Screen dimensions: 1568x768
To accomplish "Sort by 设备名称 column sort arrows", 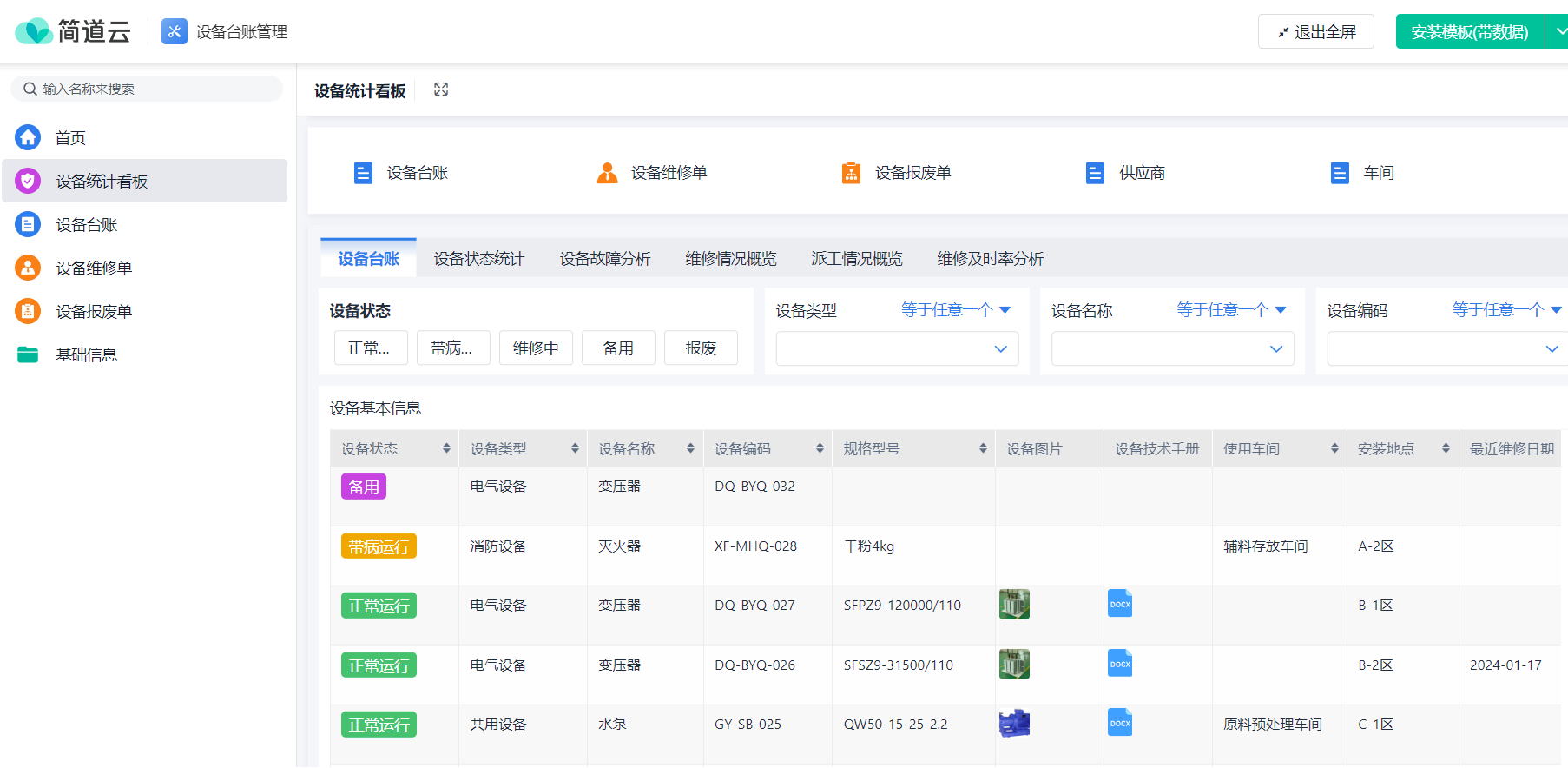I will [x=690, y=448].
